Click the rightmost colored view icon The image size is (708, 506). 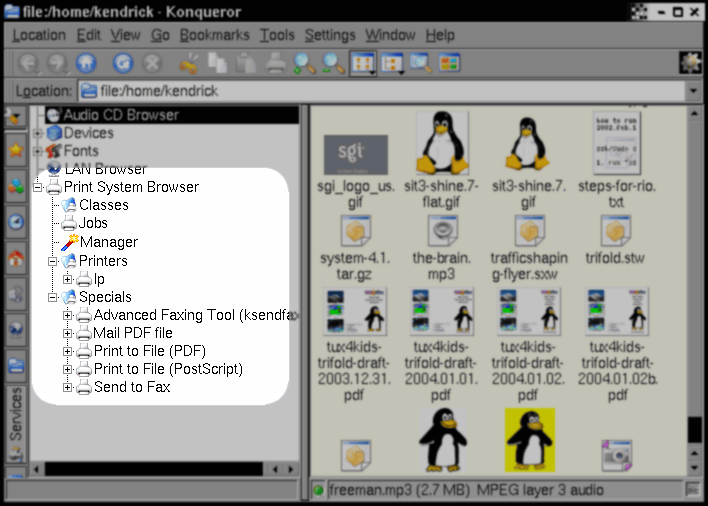(449, 63)
